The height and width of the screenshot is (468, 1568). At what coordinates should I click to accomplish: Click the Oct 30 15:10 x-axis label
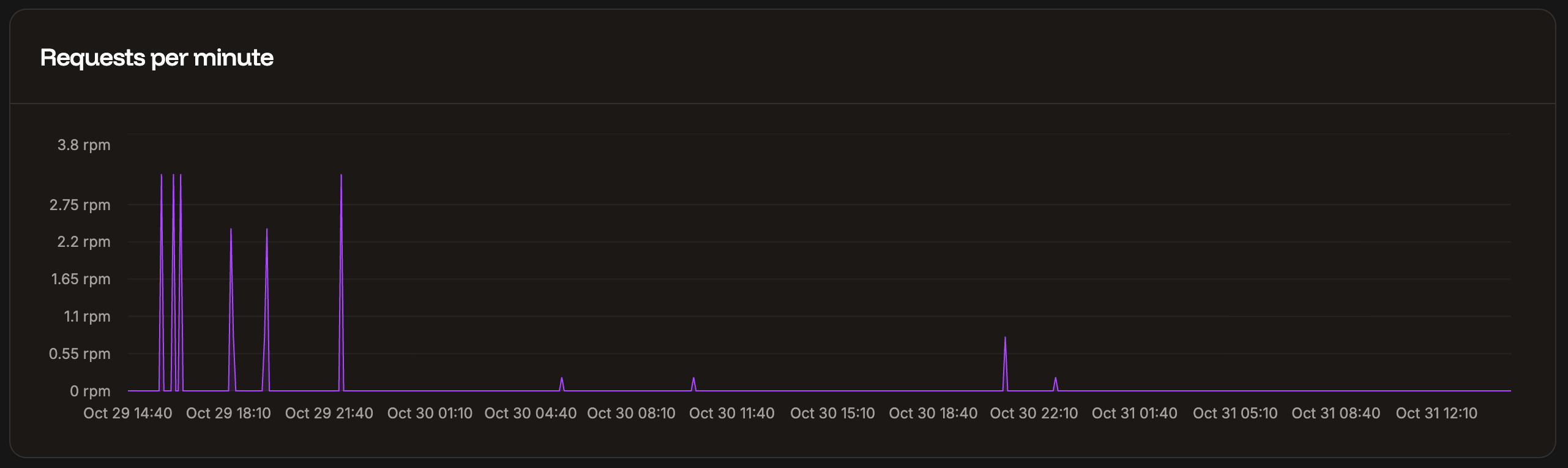point(832,413)
